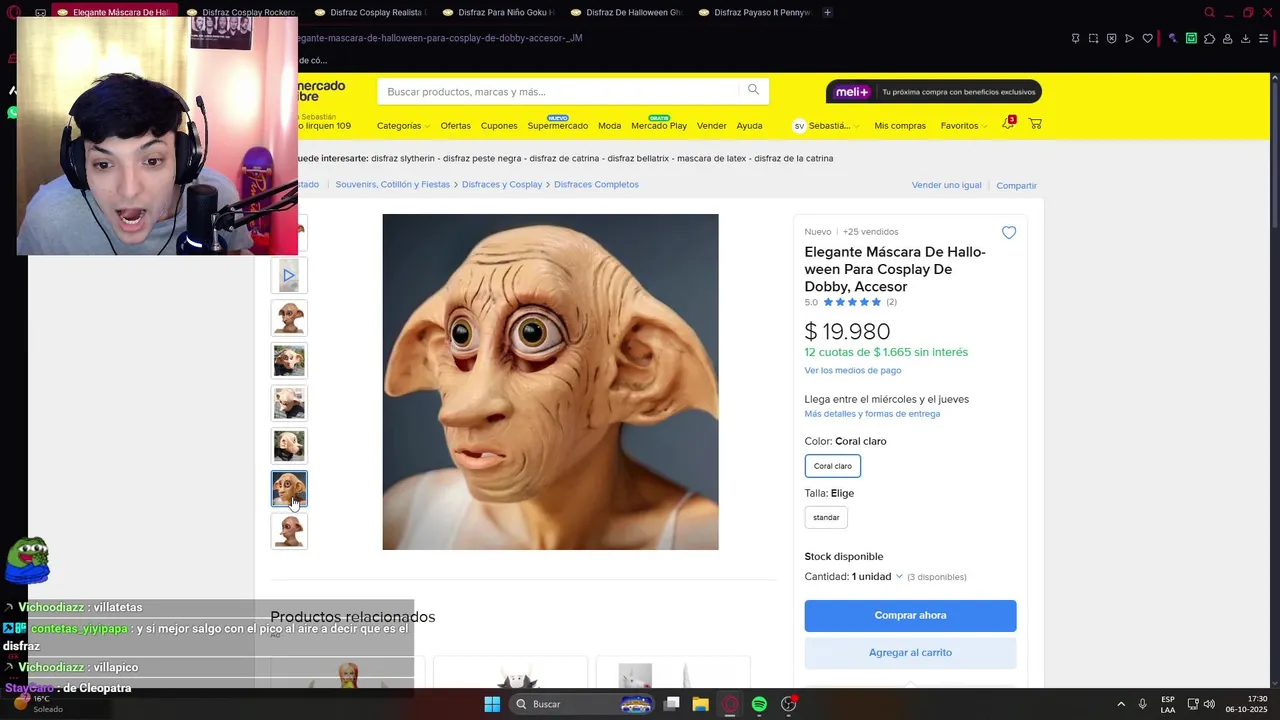The height and width of the screenshot is (720, 1280).
Task: Click the Agregar al carrito button
Action: (910, 652)
